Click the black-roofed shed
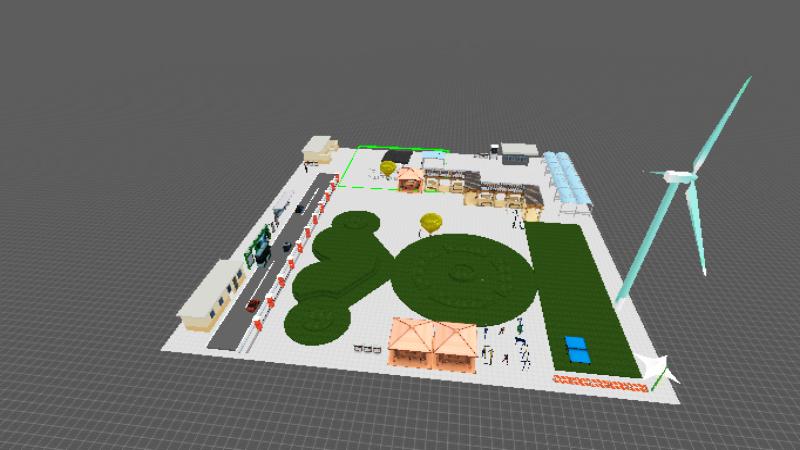Image resolution: width=800 pixels, height=450 pixels. 395,156
